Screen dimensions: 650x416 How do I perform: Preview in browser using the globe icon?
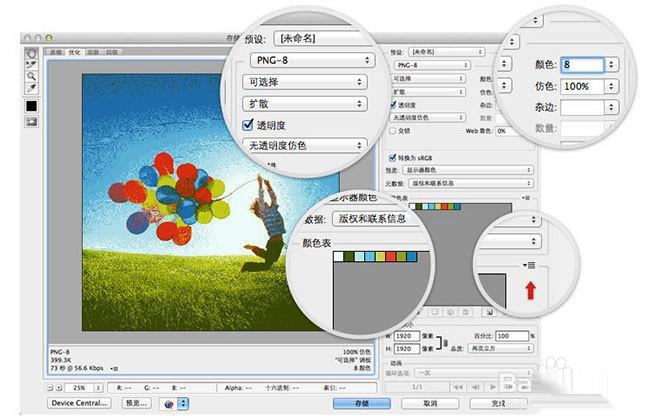168,404
